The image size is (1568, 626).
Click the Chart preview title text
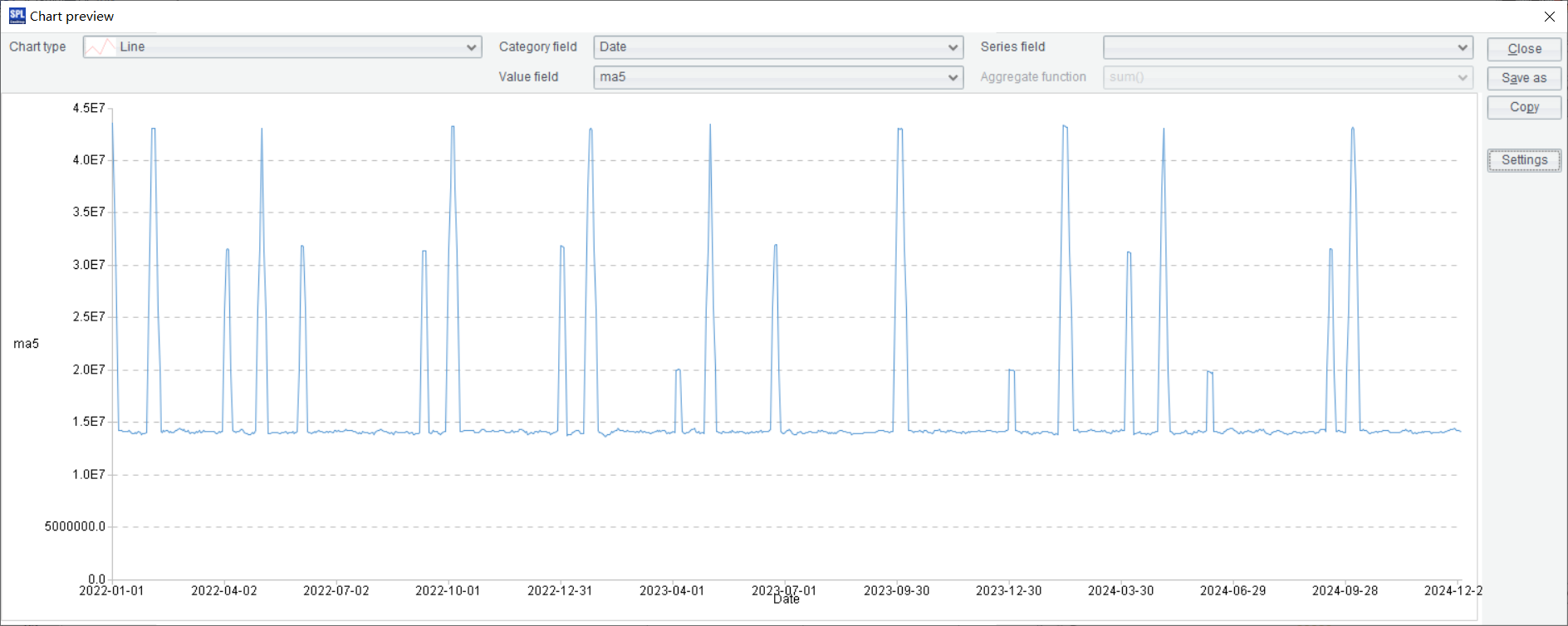(72, 17)
